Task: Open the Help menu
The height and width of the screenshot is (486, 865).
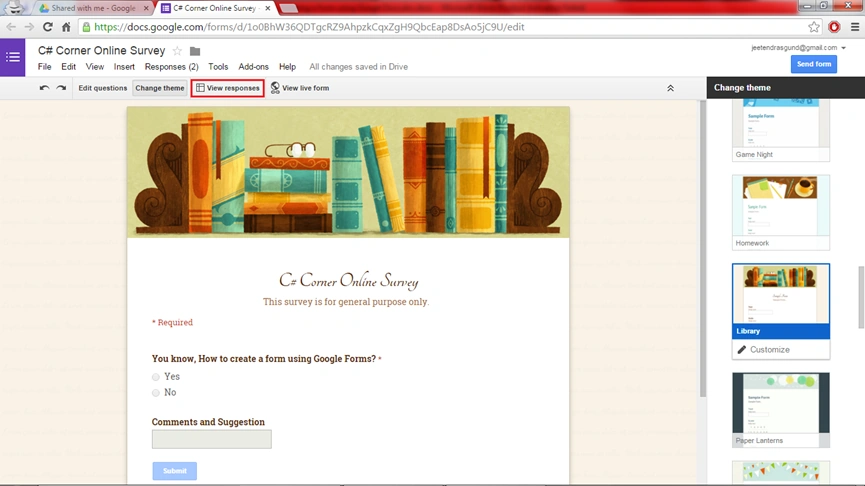Action: (x=287, y=67)
